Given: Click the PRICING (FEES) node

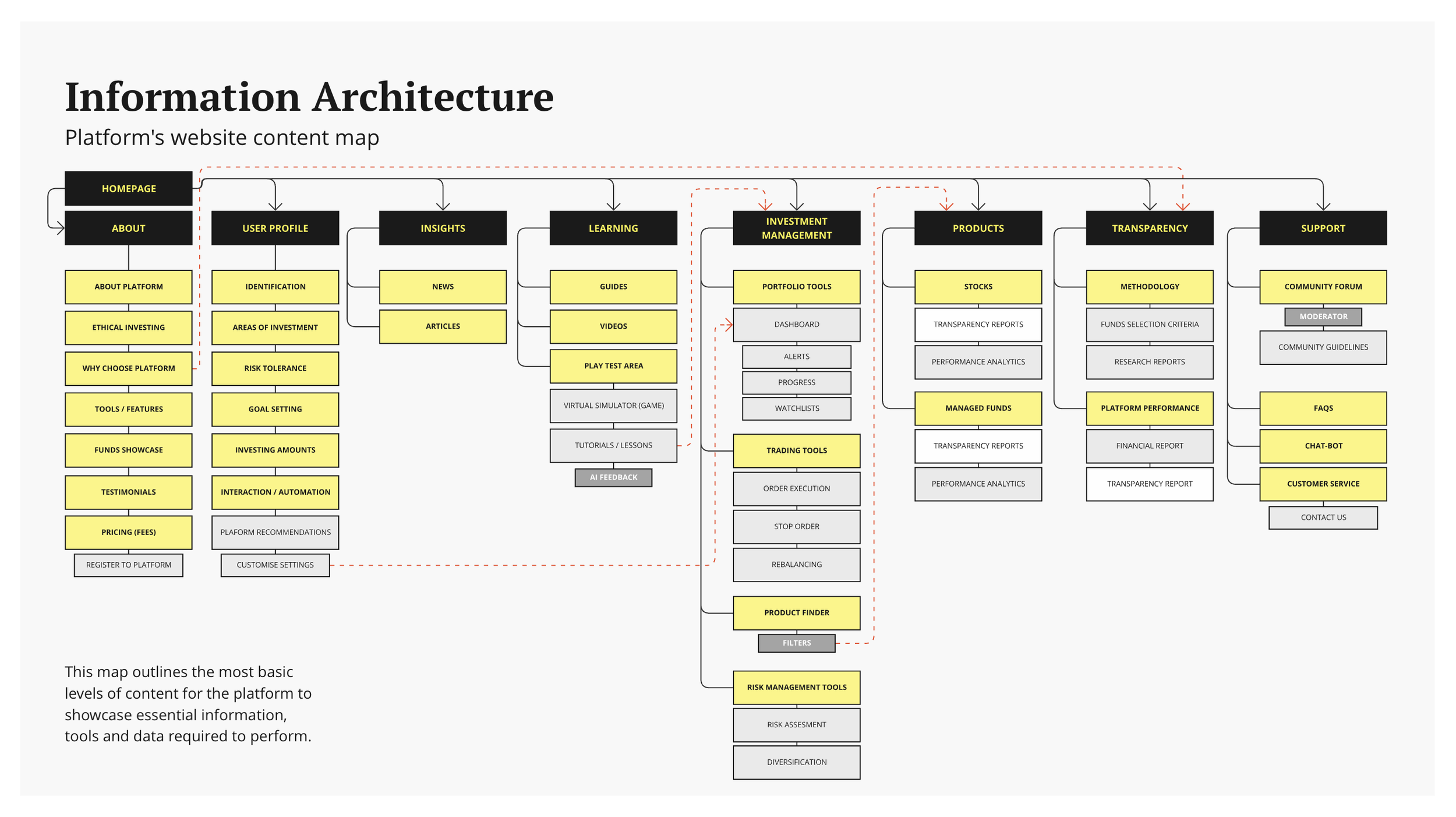Looking at the screenshot, I should pos(129,532).
